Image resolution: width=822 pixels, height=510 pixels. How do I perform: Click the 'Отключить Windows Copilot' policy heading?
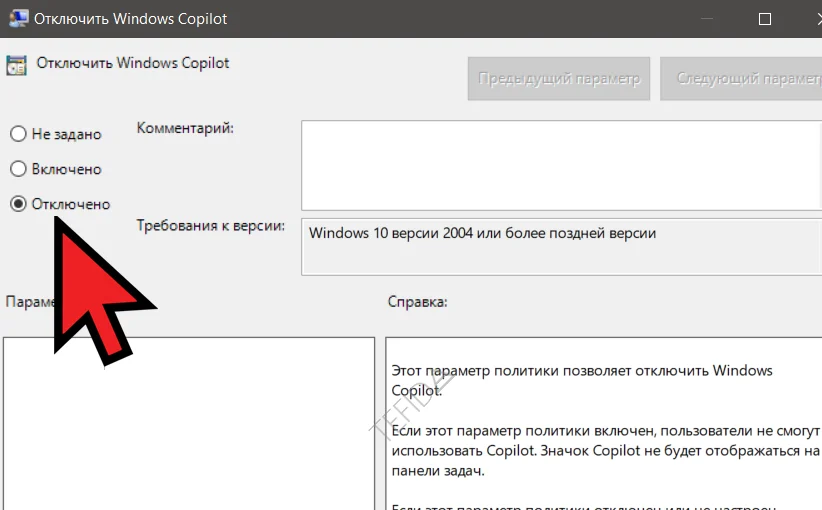point(133,63)
